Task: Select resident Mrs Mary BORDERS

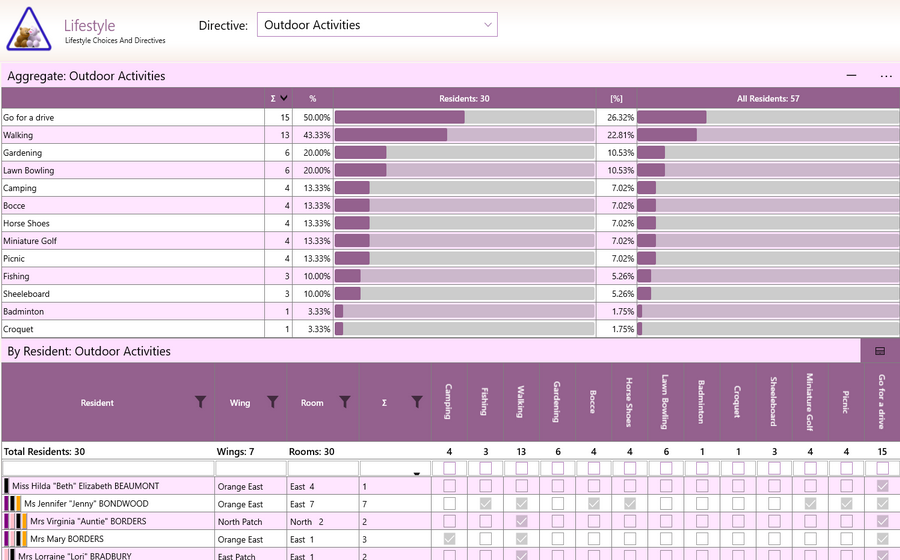Action: (x=67, y=539)
